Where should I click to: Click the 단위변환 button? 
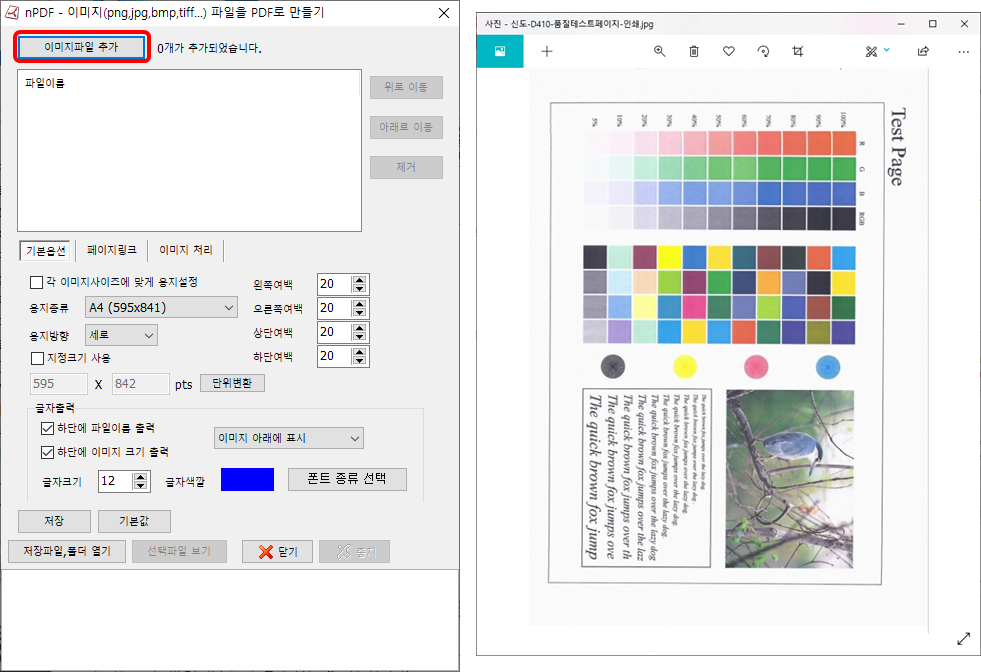click(x=232, y=383)
